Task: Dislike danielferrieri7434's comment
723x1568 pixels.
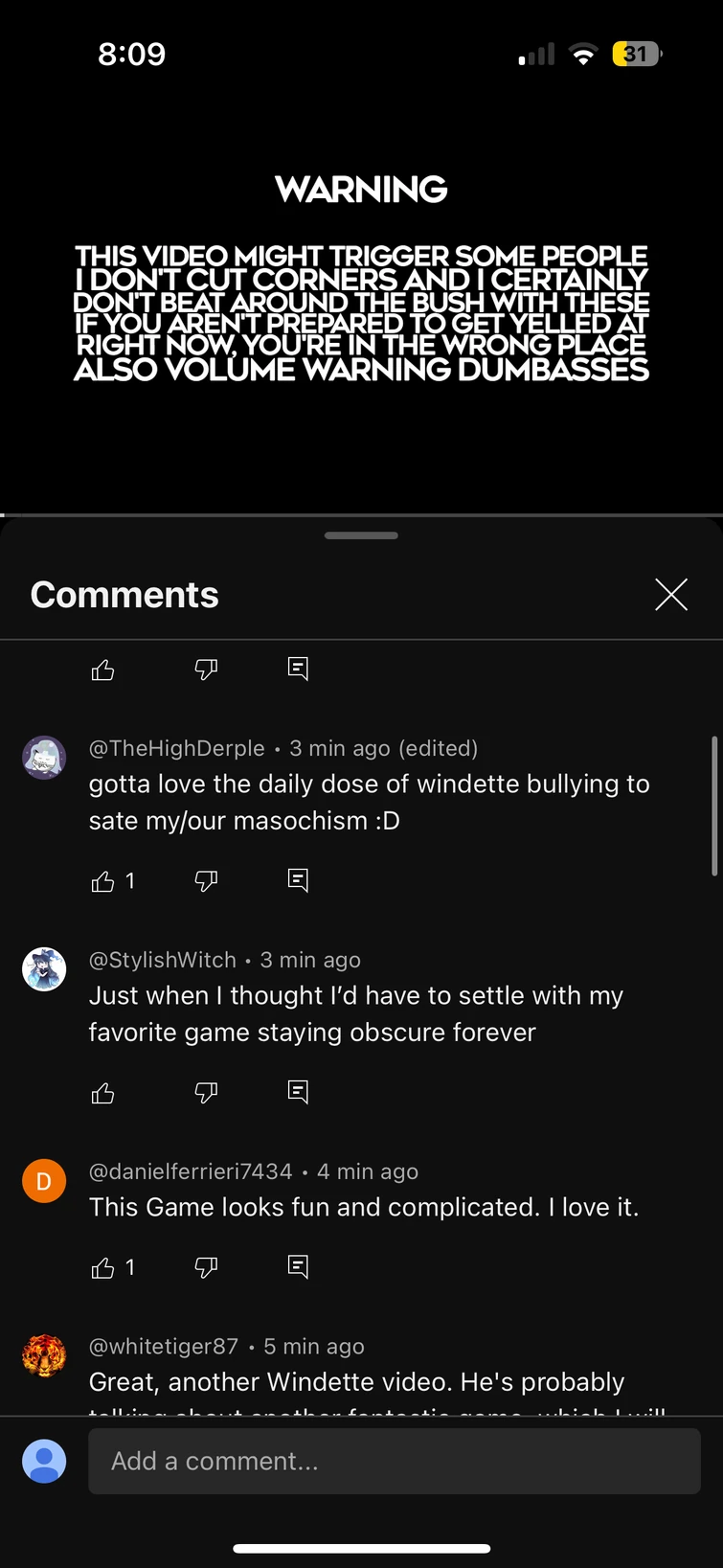Action: pos(206,1268)
